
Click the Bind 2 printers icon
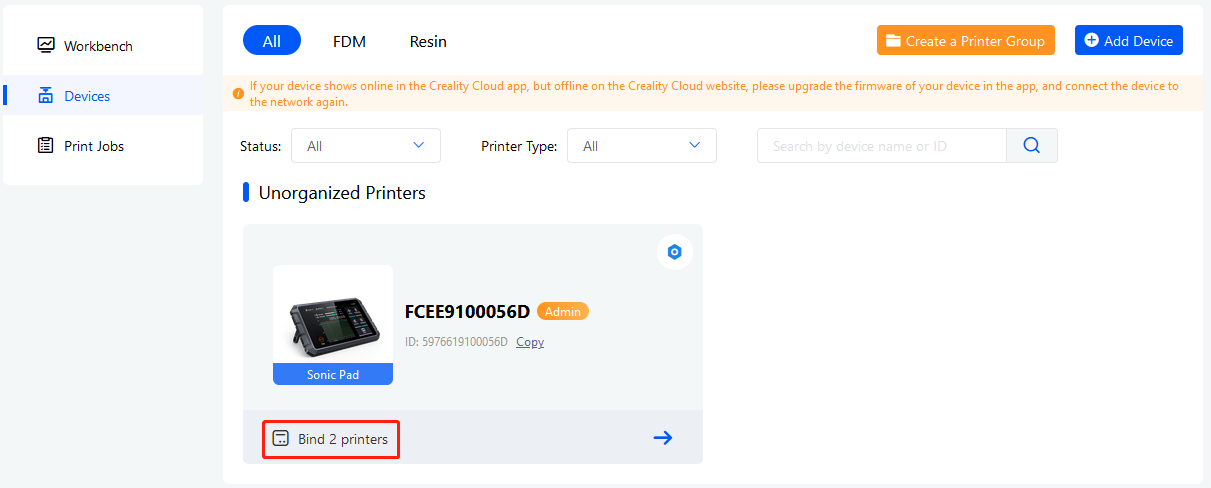click(x=281, y=439)
